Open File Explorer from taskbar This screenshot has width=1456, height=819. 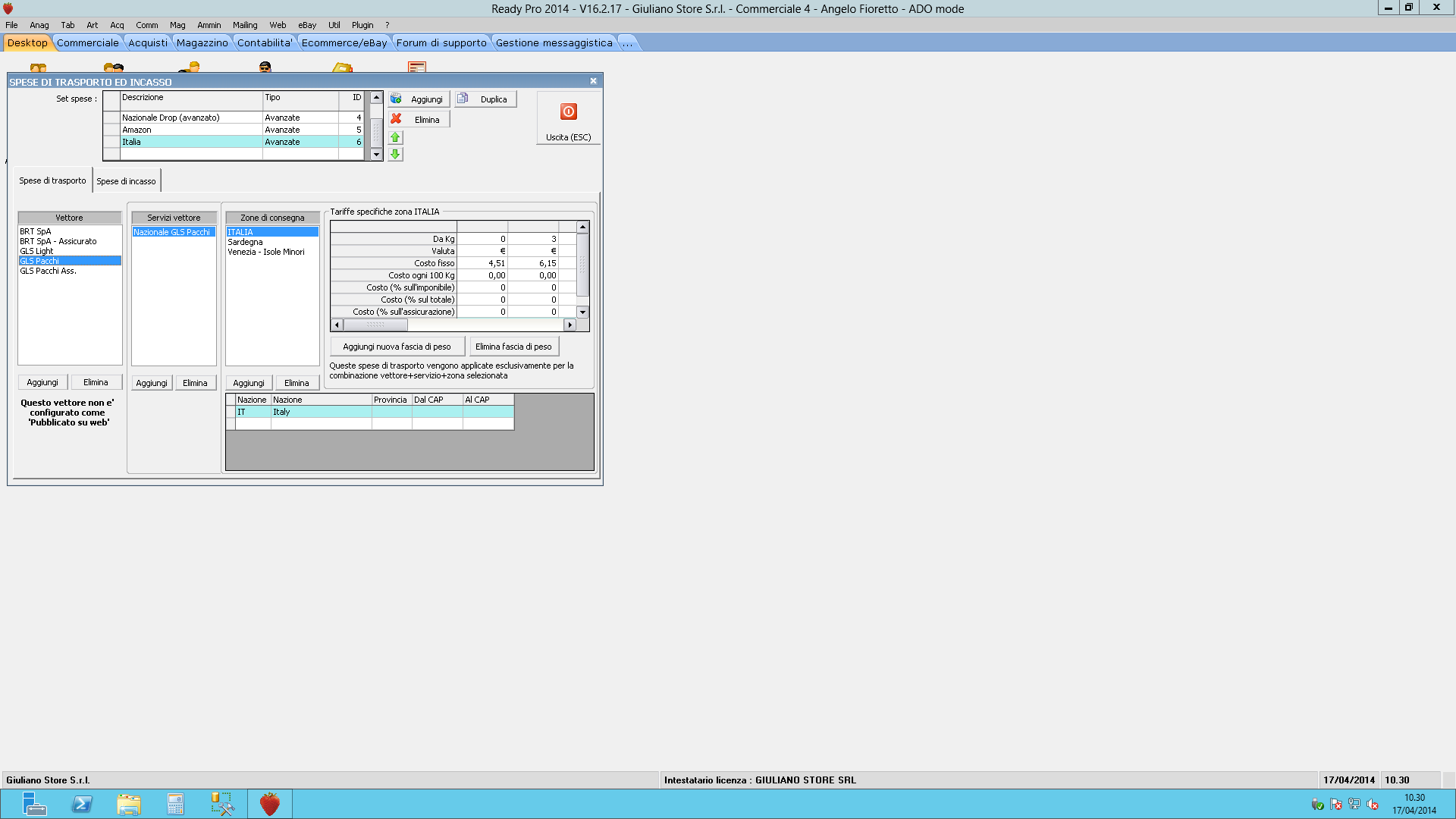click(x=129, y=804)
